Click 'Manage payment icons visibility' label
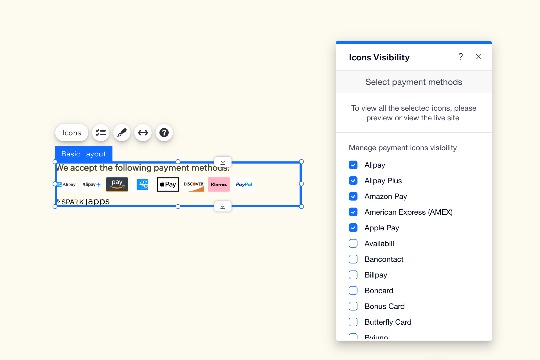The width and height of the screenshot is (540, 360). pyautogui.click(x=403, y=148)
